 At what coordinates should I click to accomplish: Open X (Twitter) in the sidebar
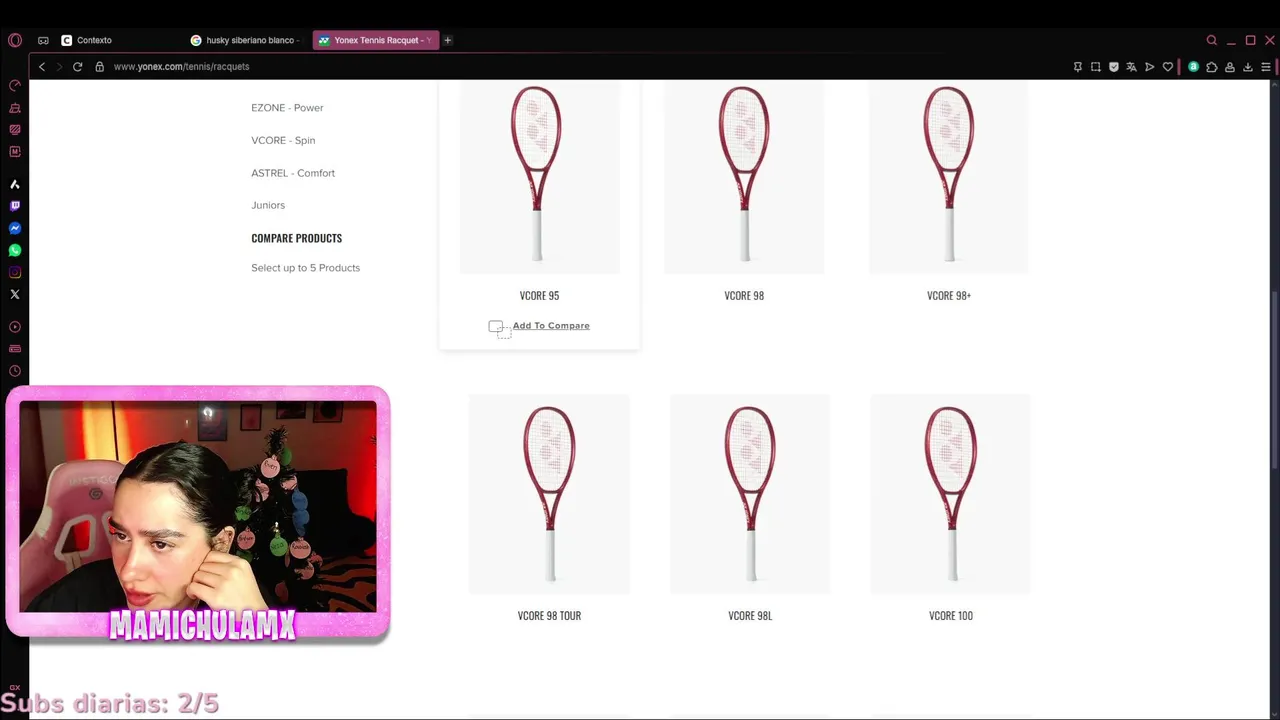pyautogui.click(x=15, y=294)
